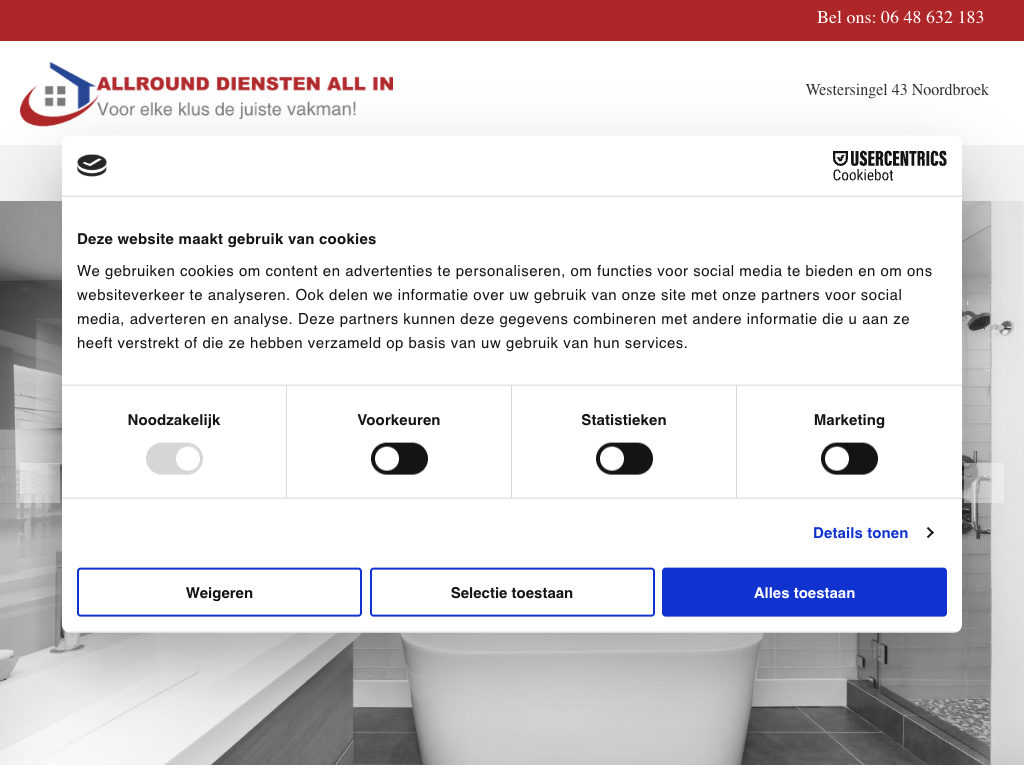This screenshot has width=1024, height=768.
Task: Accept all cookies with Alles toestaan
Action: coord(804,593)
